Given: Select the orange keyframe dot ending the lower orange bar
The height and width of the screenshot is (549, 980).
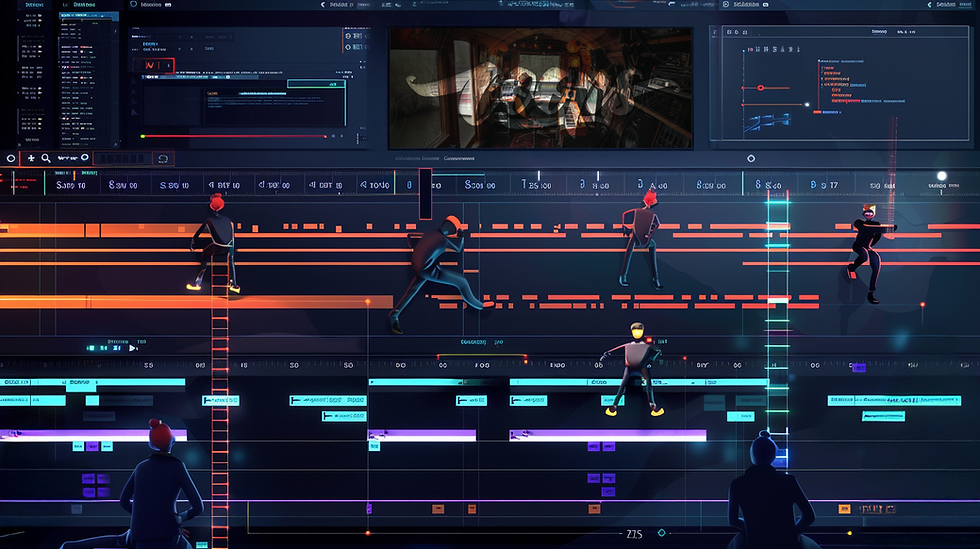Looking at the screenshot, I should 368,302.
